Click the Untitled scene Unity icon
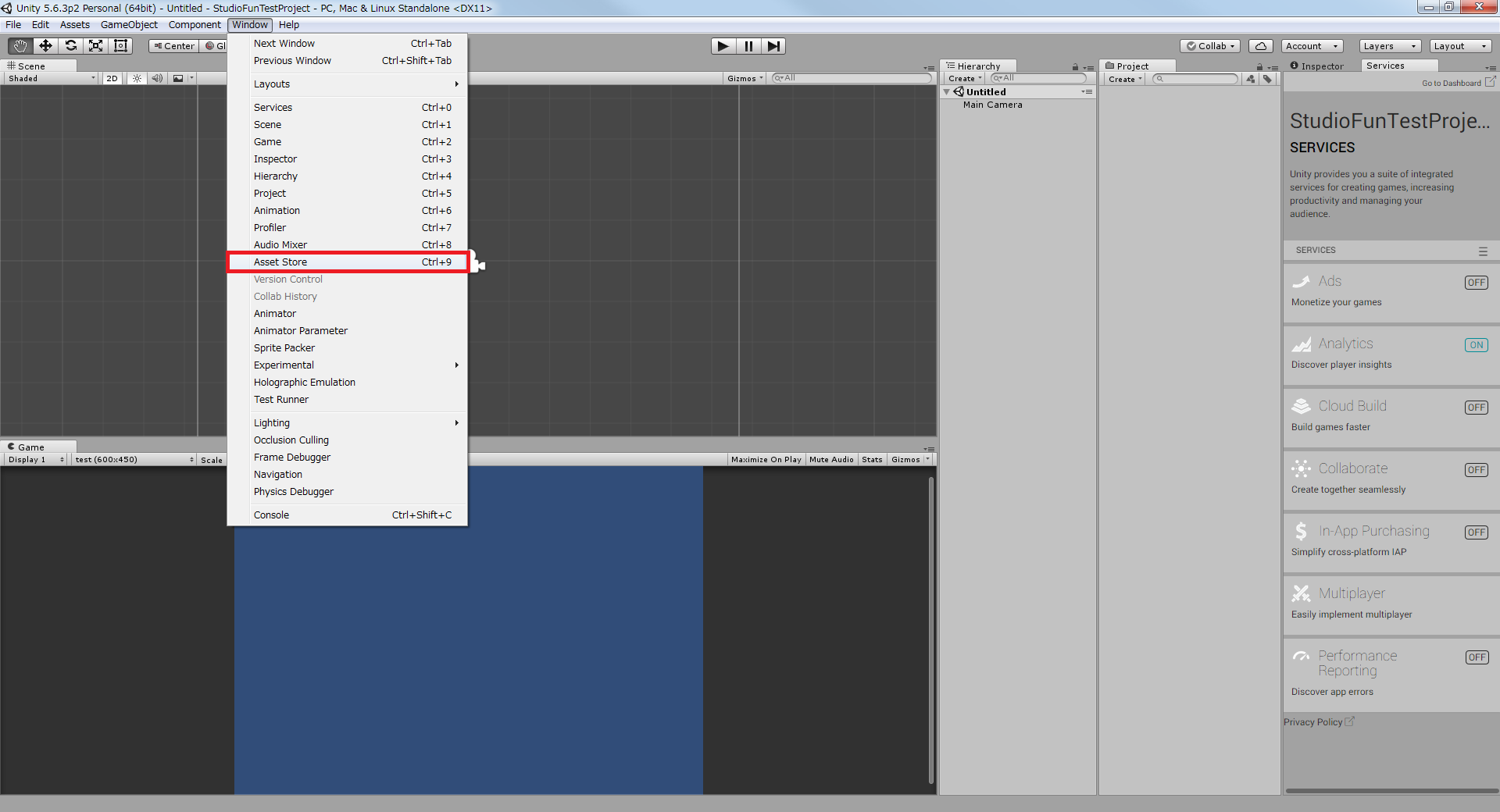1500x812 pixels. (x=959, y=91)
